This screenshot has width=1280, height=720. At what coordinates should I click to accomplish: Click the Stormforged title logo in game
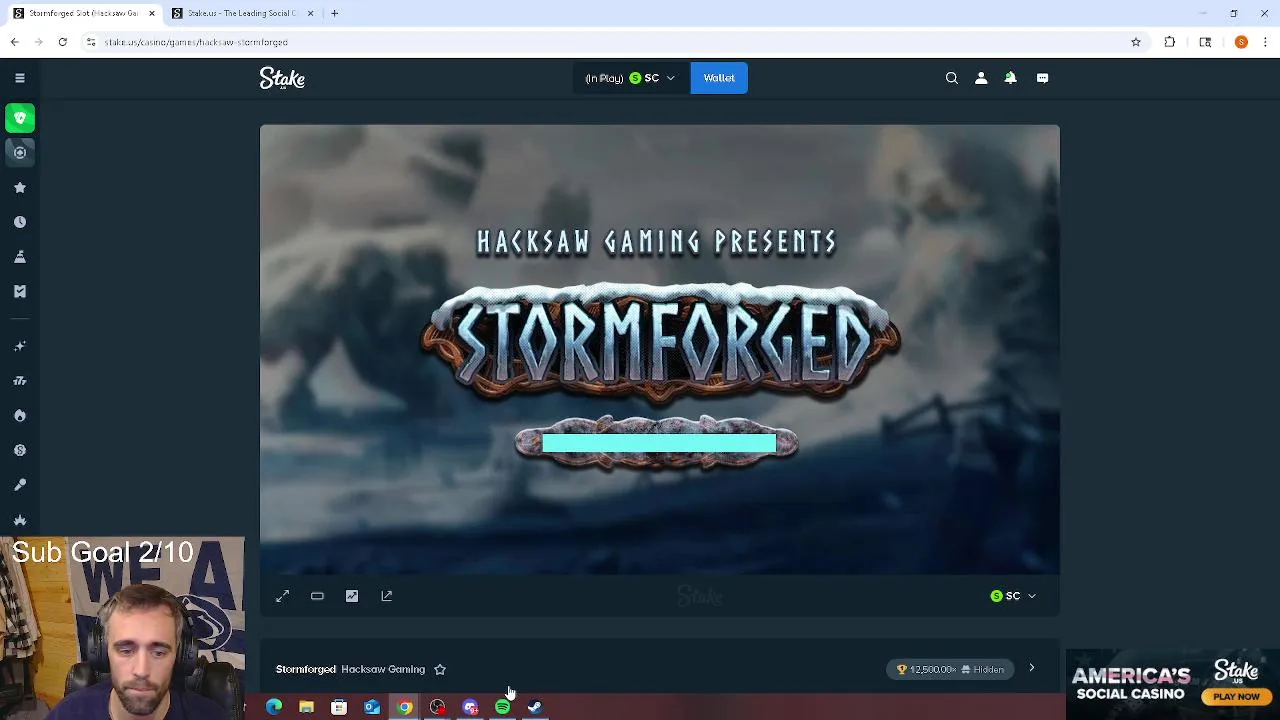click(x=660, y=343)
